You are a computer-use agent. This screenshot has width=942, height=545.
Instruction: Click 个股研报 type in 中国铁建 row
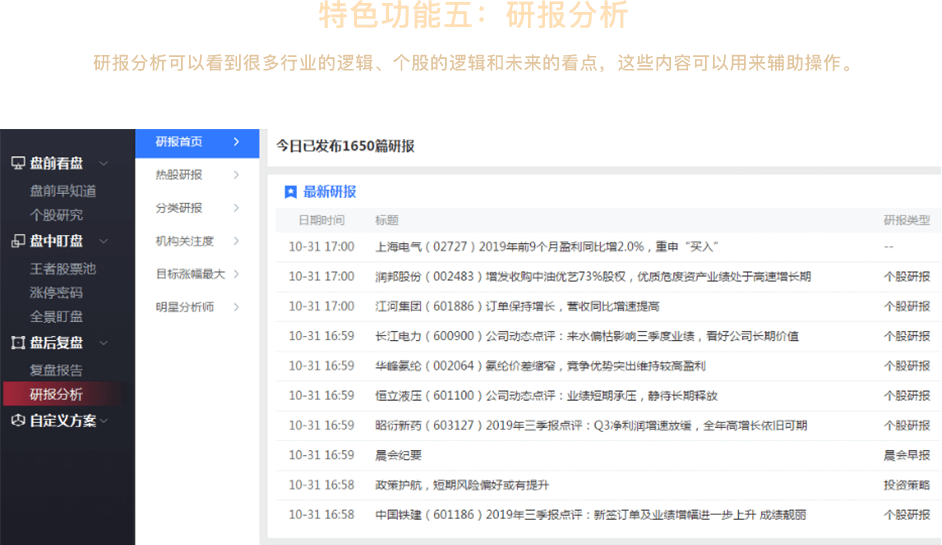(x=907, y=514)
